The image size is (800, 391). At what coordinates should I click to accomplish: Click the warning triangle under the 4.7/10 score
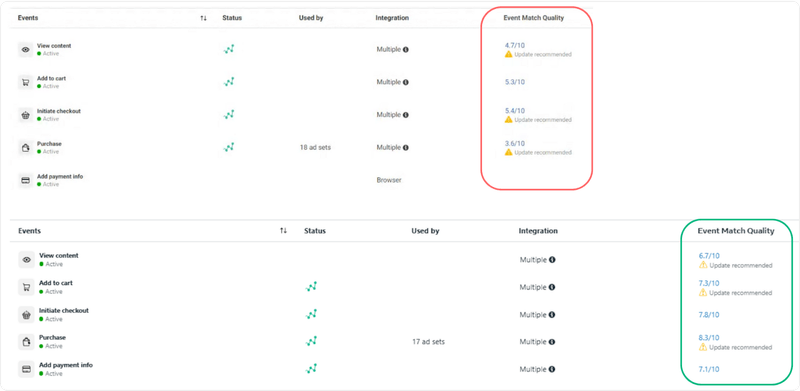coord(508,54)
